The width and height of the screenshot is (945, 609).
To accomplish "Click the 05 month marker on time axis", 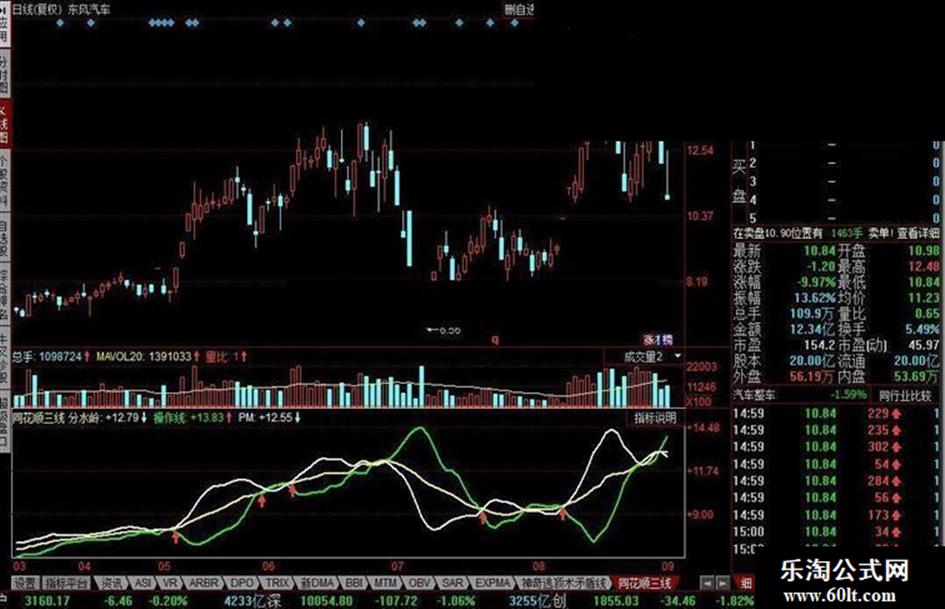I will (165, 566).
